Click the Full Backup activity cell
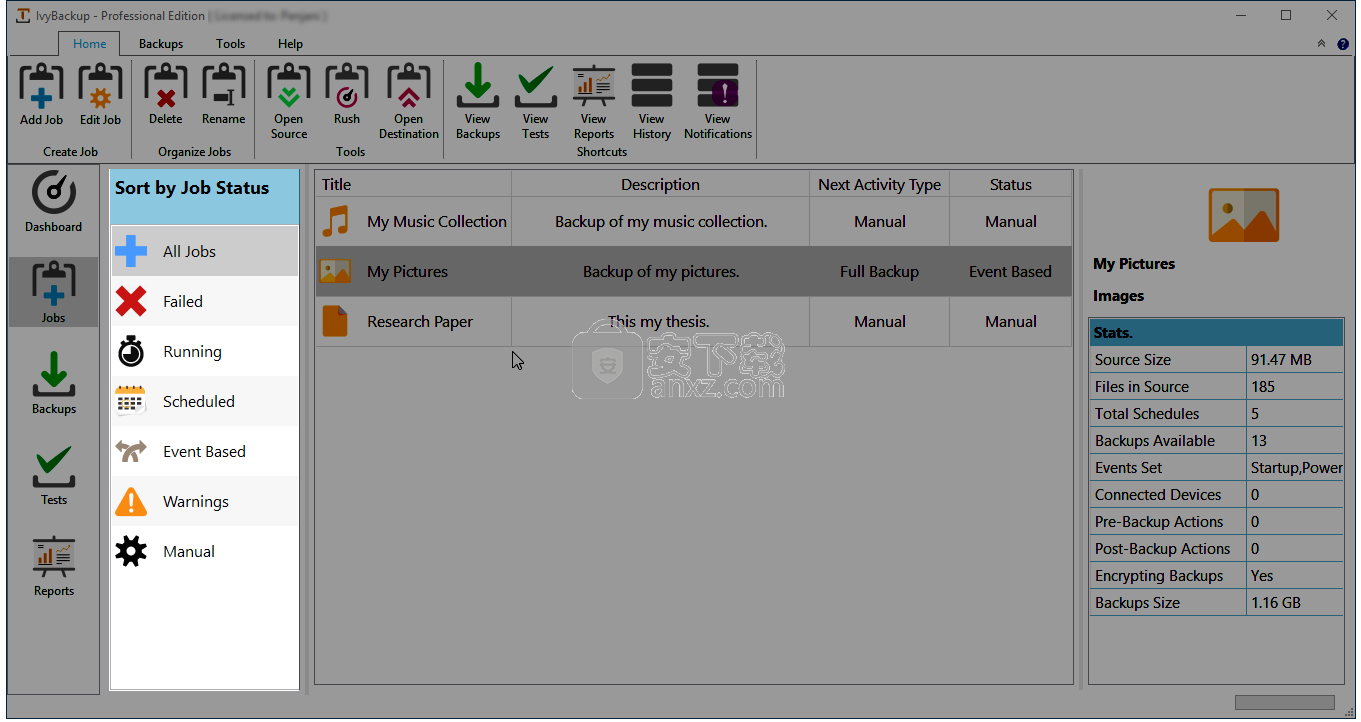Image resolution: width=1361 pixels, height=722 pixels. coord(879,272)
